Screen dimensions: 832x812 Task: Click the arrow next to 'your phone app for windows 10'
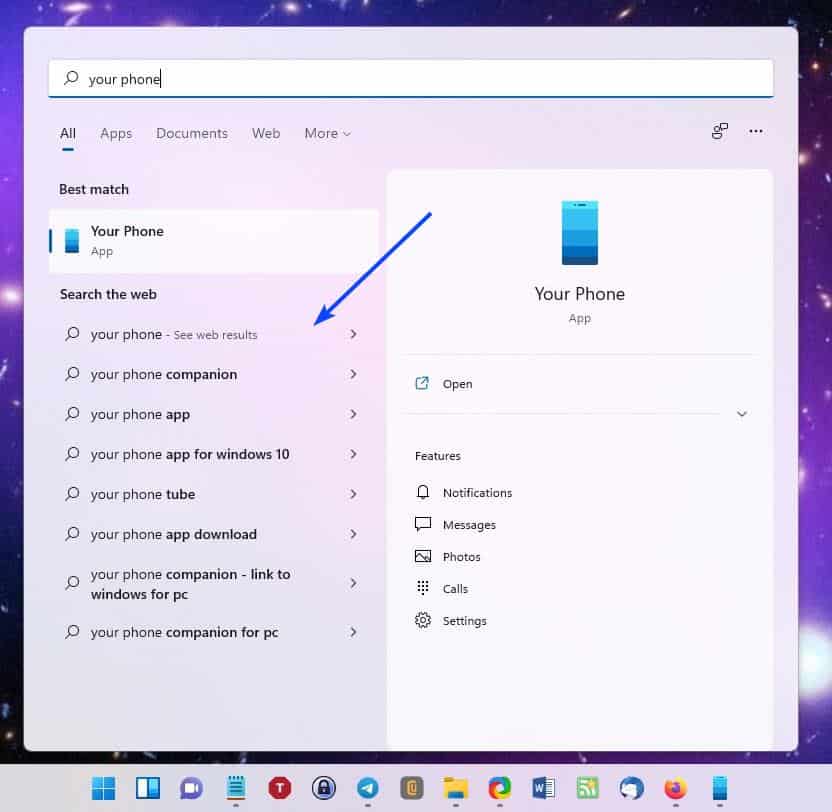[x=353, y=454]
